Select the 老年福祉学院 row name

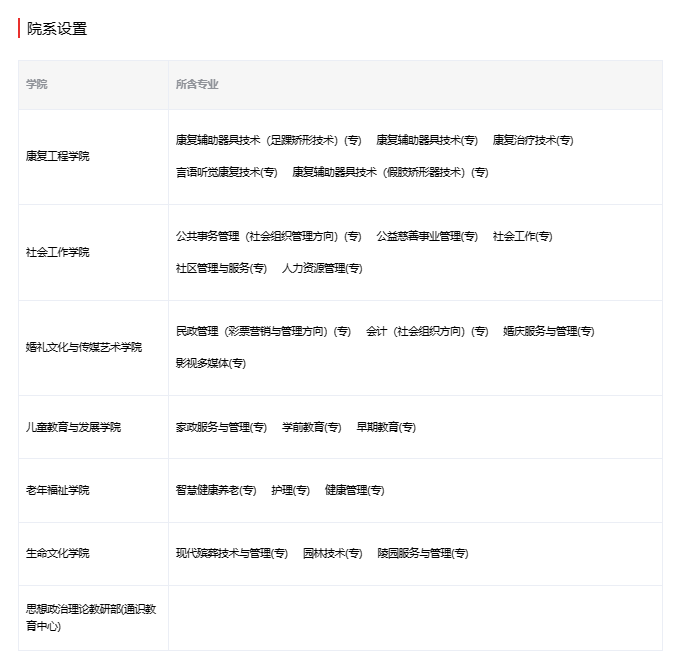click(x=58, y=490)
